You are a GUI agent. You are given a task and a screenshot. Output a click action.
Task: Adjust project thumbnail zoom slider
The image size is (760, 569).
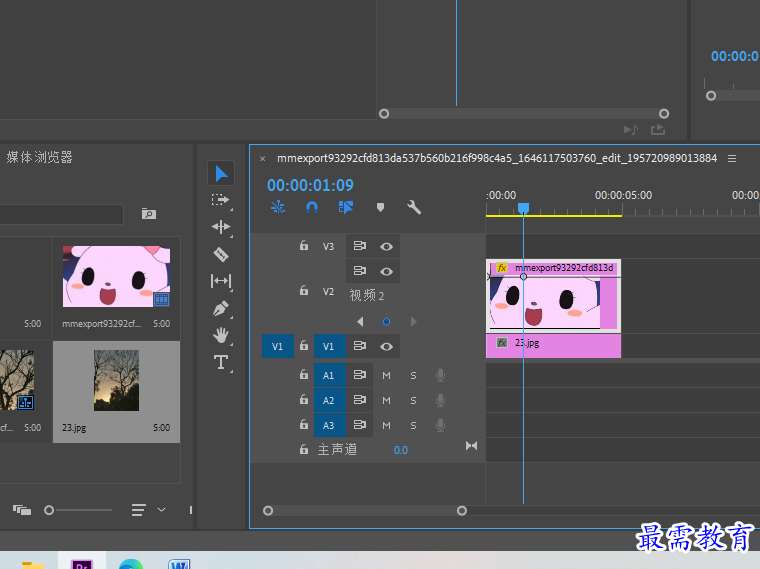49,510
